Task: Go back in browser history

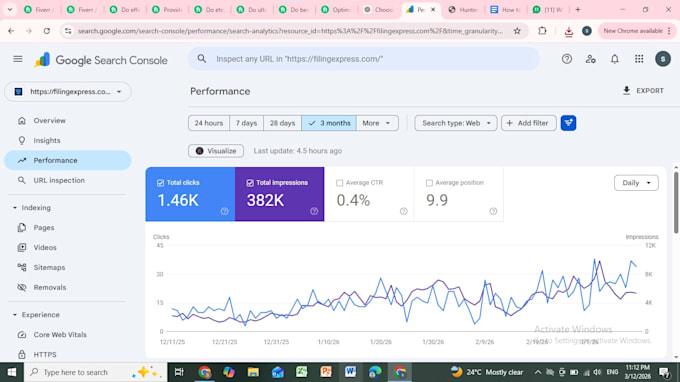Action: [x=11, y=31]
